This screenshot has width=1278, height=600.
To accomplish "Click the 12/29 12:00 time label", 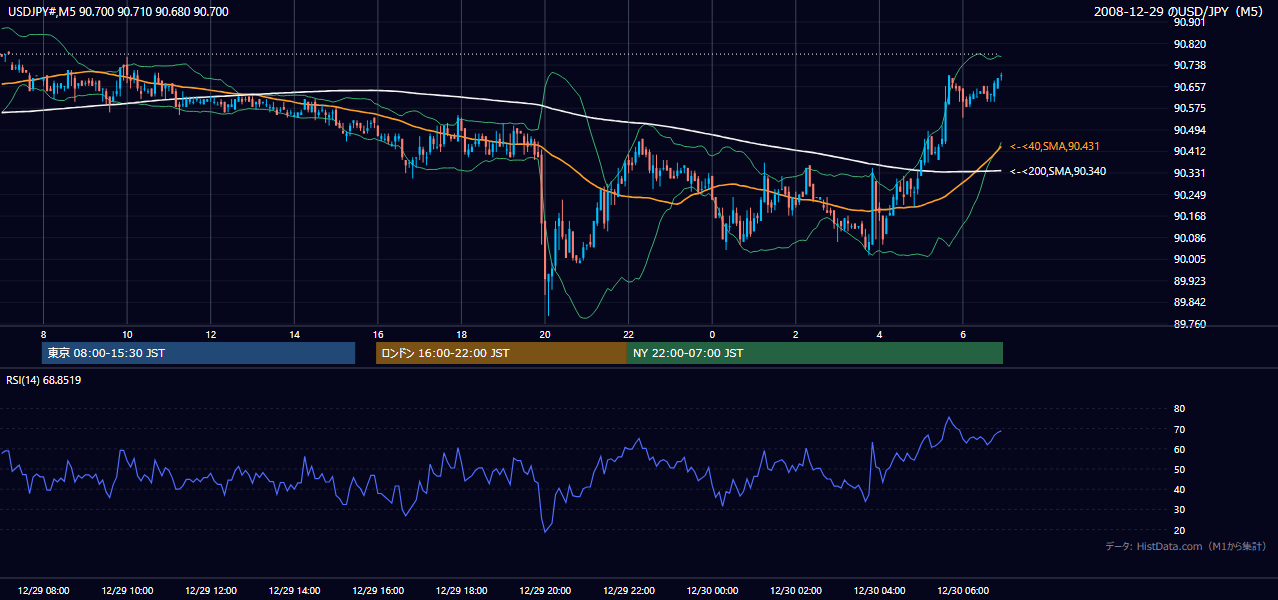I will 211,591.
